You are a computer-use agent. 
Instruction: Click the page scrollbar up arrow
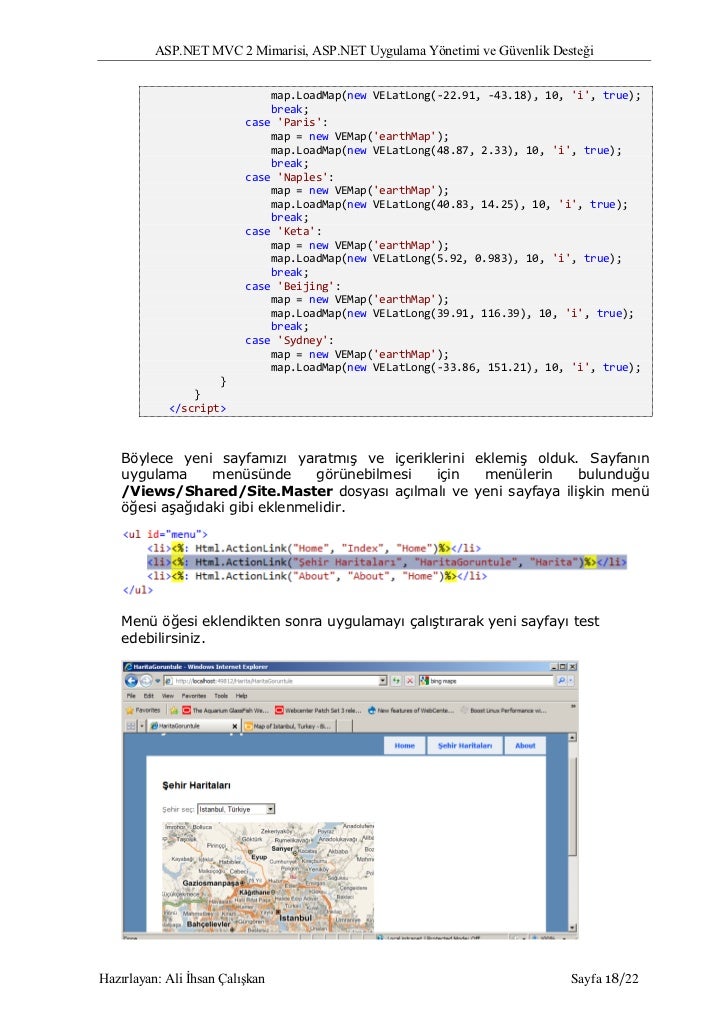[x=572, y=738]
